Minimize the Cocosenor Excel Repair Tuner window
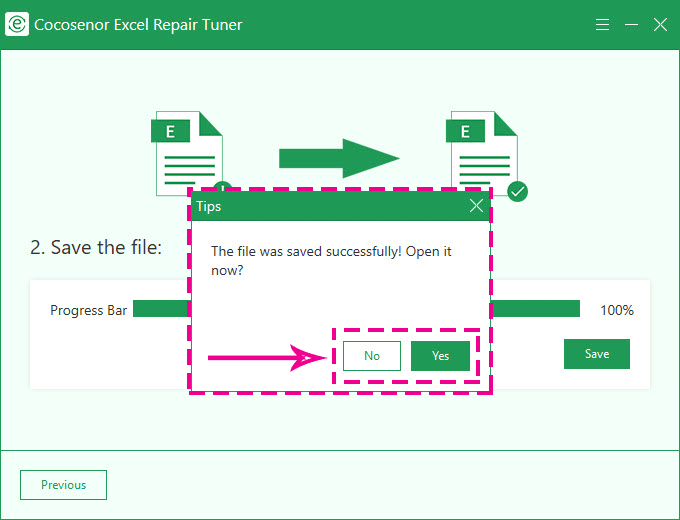This screenshot has height=520, width=680. point(631,25)
